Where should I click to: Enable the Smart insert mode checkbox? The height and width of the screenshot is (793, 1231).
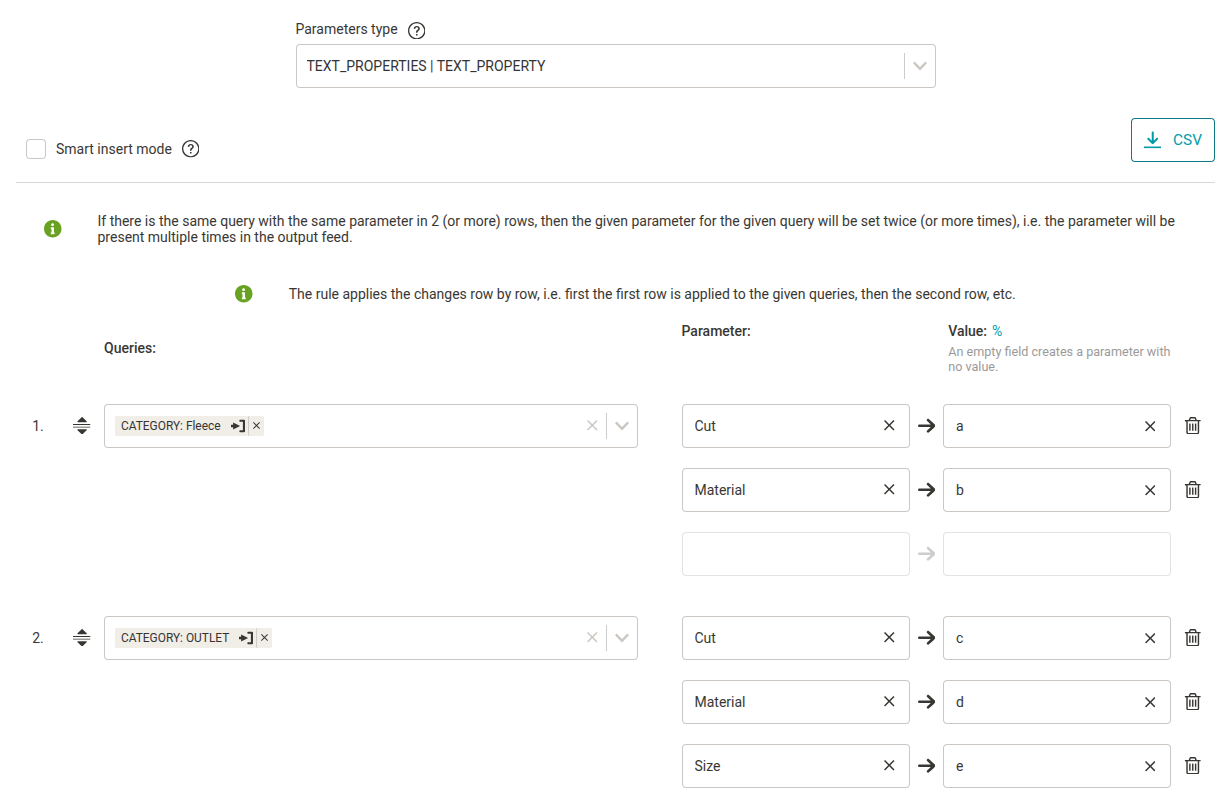pyautogui.click(x=36, y=149)
